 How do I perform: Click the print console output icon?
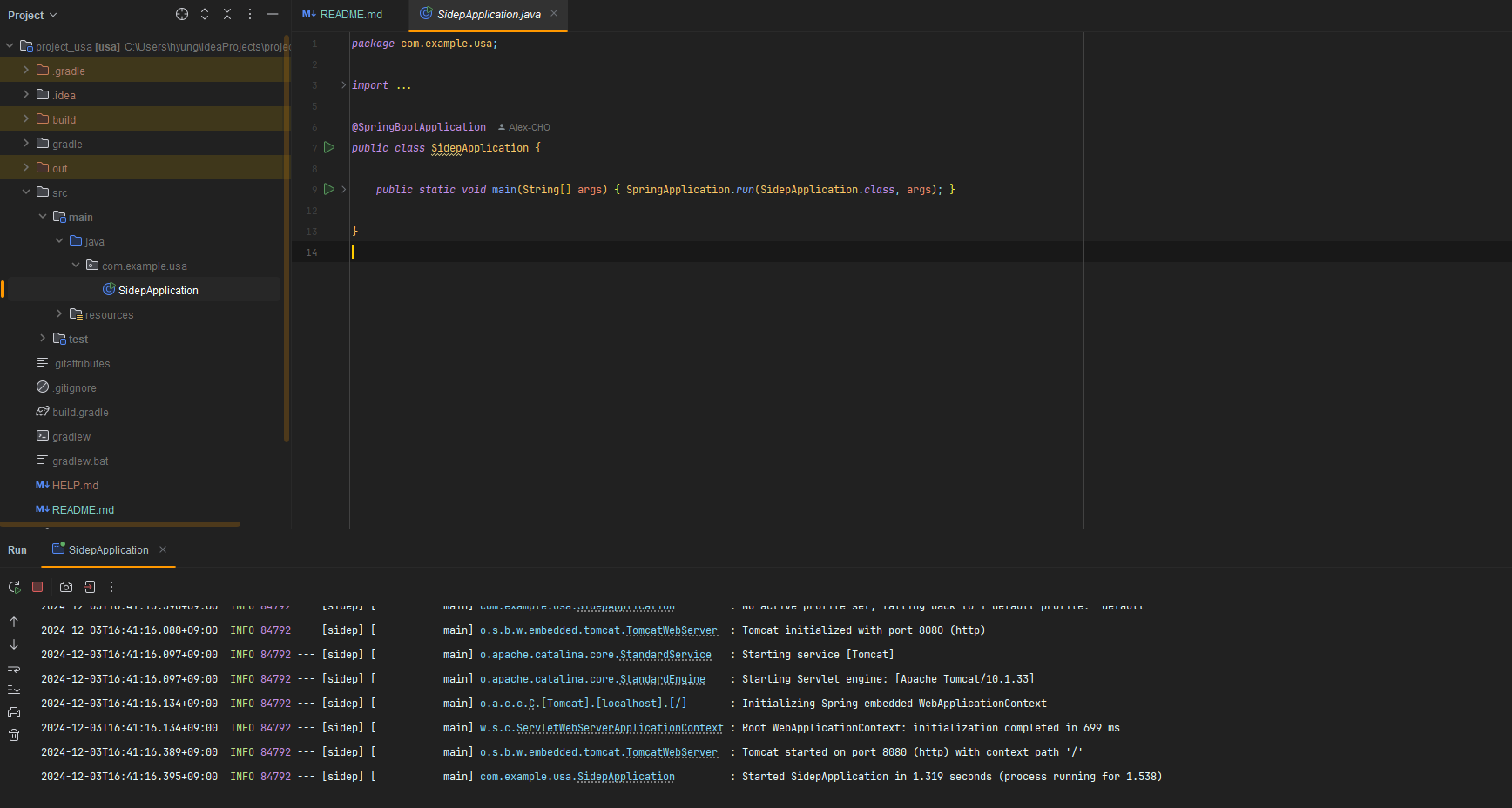pyautogui.click(x=14, y=712)
